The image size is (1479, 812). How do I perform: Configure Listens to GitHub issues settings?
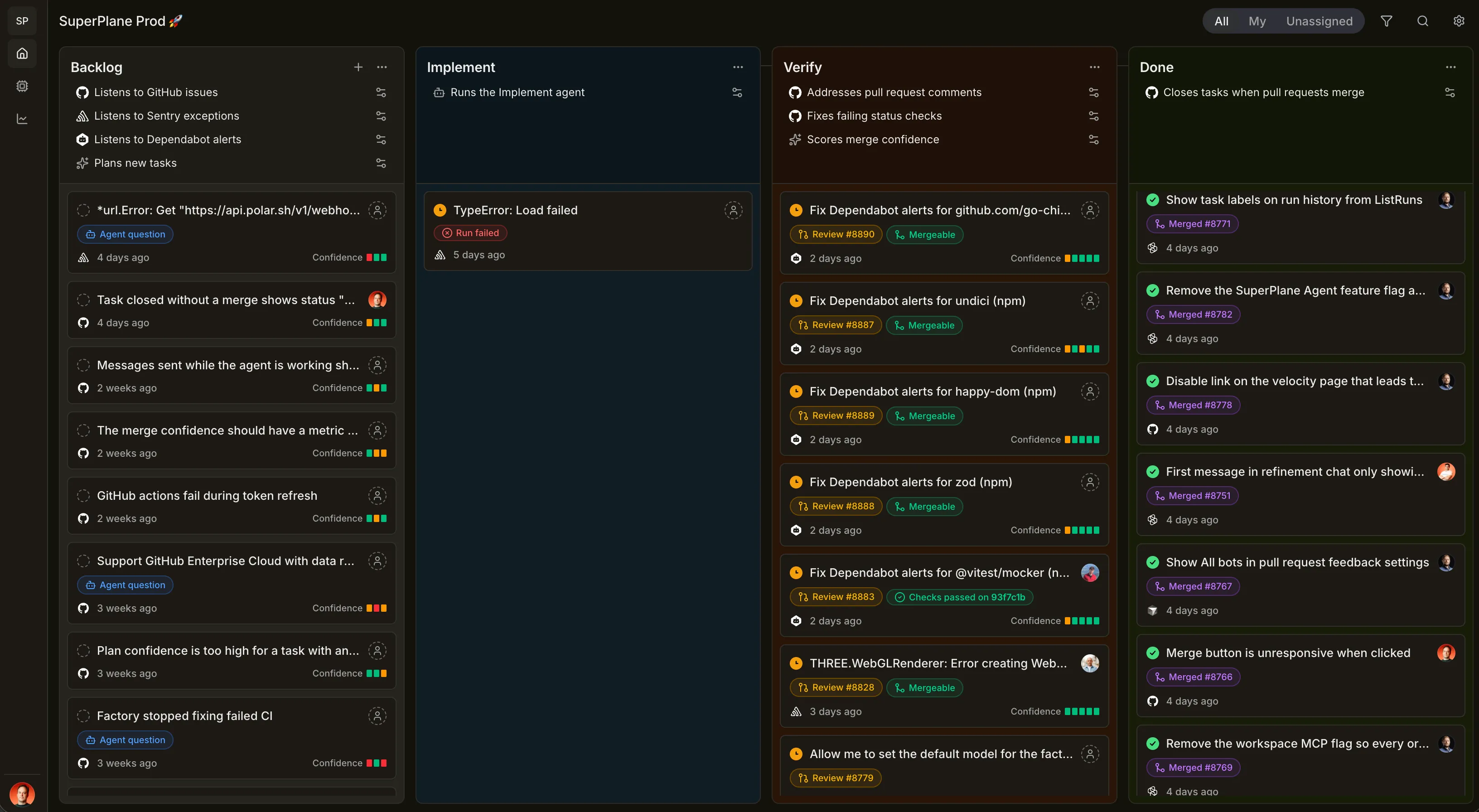tap(381, 92)
